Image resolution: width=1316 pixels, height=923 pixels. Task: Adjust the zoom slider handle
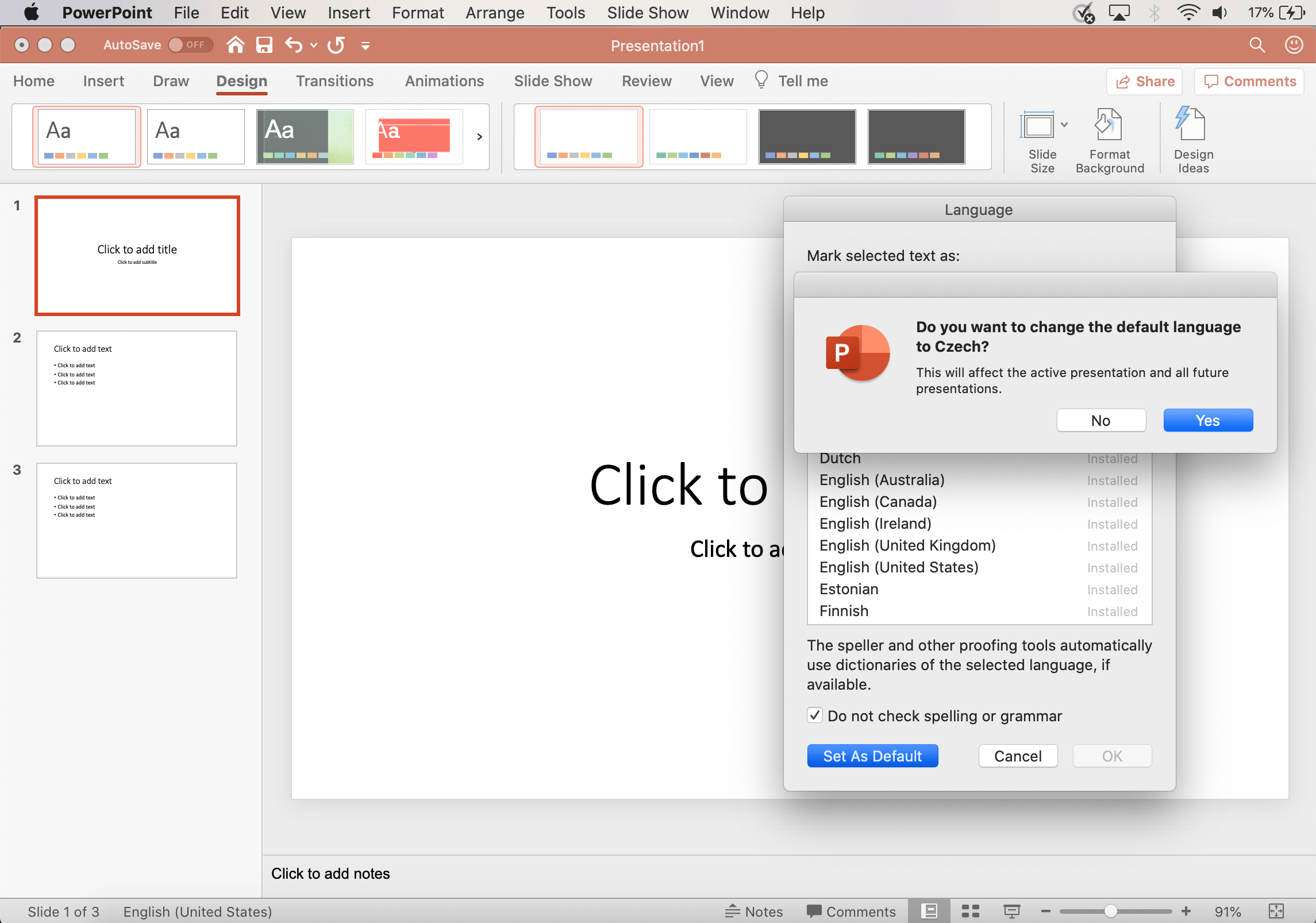tap(1110, 911)
